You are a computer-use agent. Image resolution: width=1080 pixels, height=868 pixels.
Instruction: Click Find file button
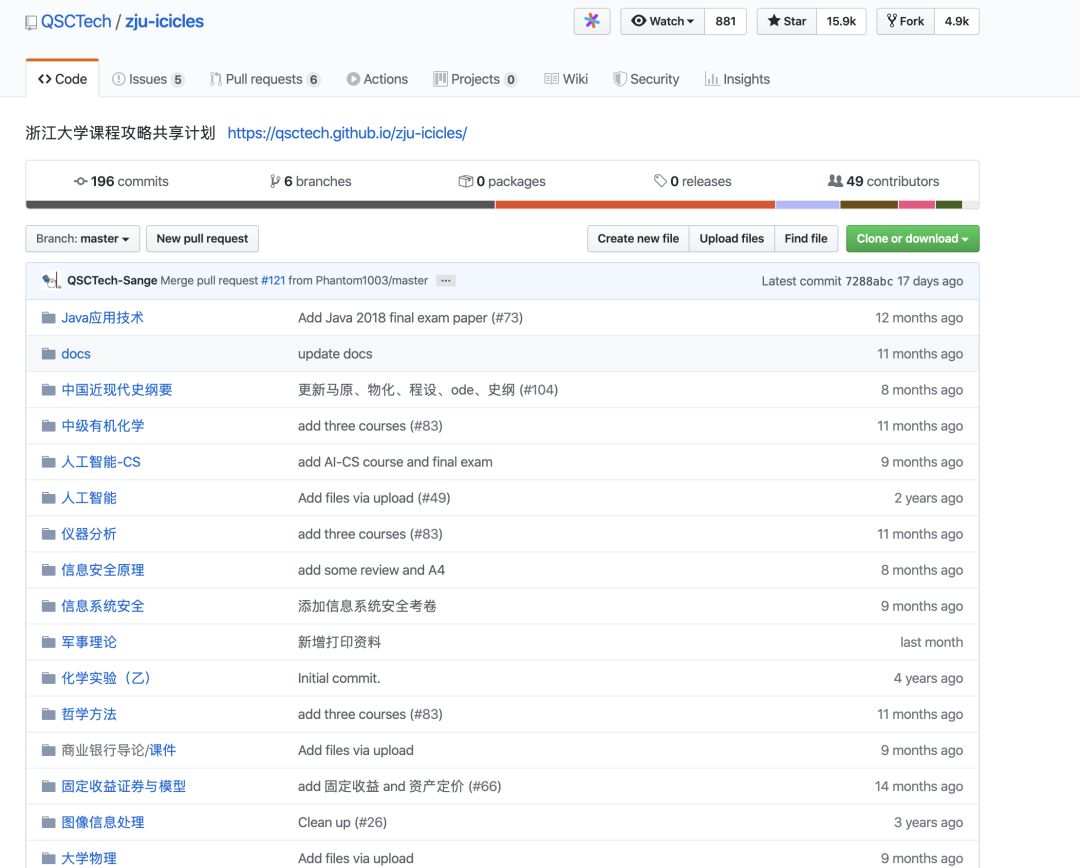806,238
